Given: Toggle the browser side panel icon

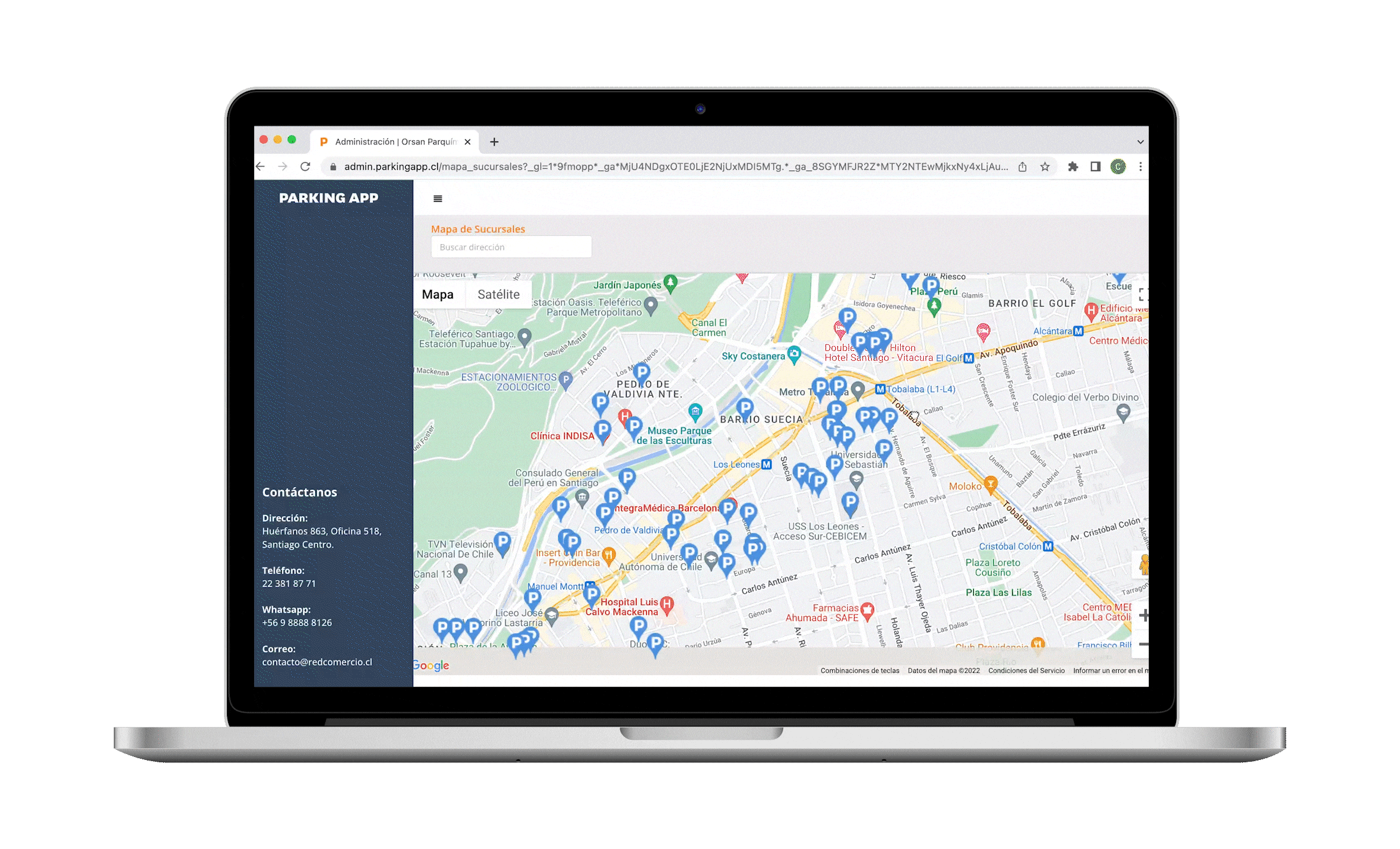Looking at the screenshot, I should [1095, 167].
